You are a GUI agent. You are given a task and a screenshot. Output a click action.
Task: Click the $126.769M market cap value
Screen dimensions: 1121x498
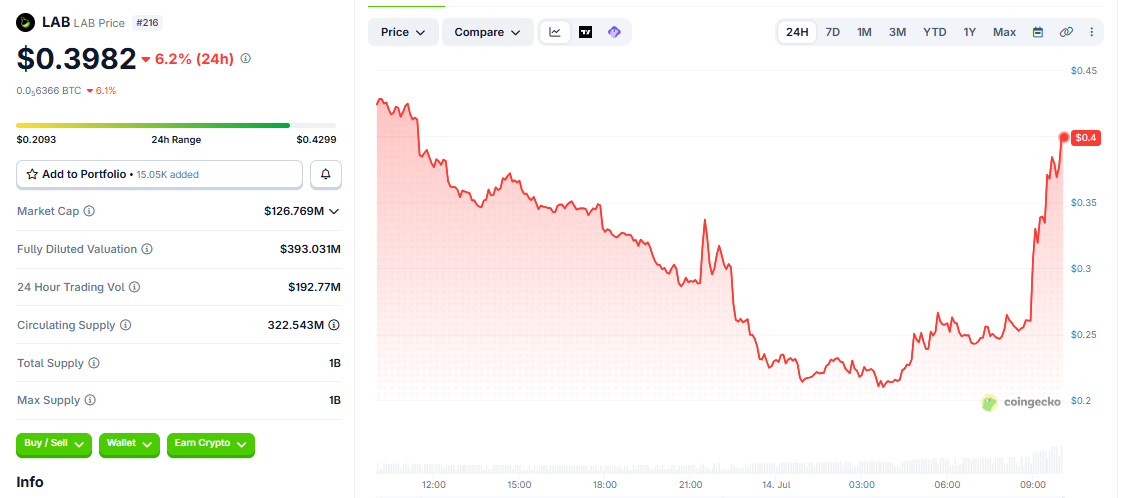point(294,211)
